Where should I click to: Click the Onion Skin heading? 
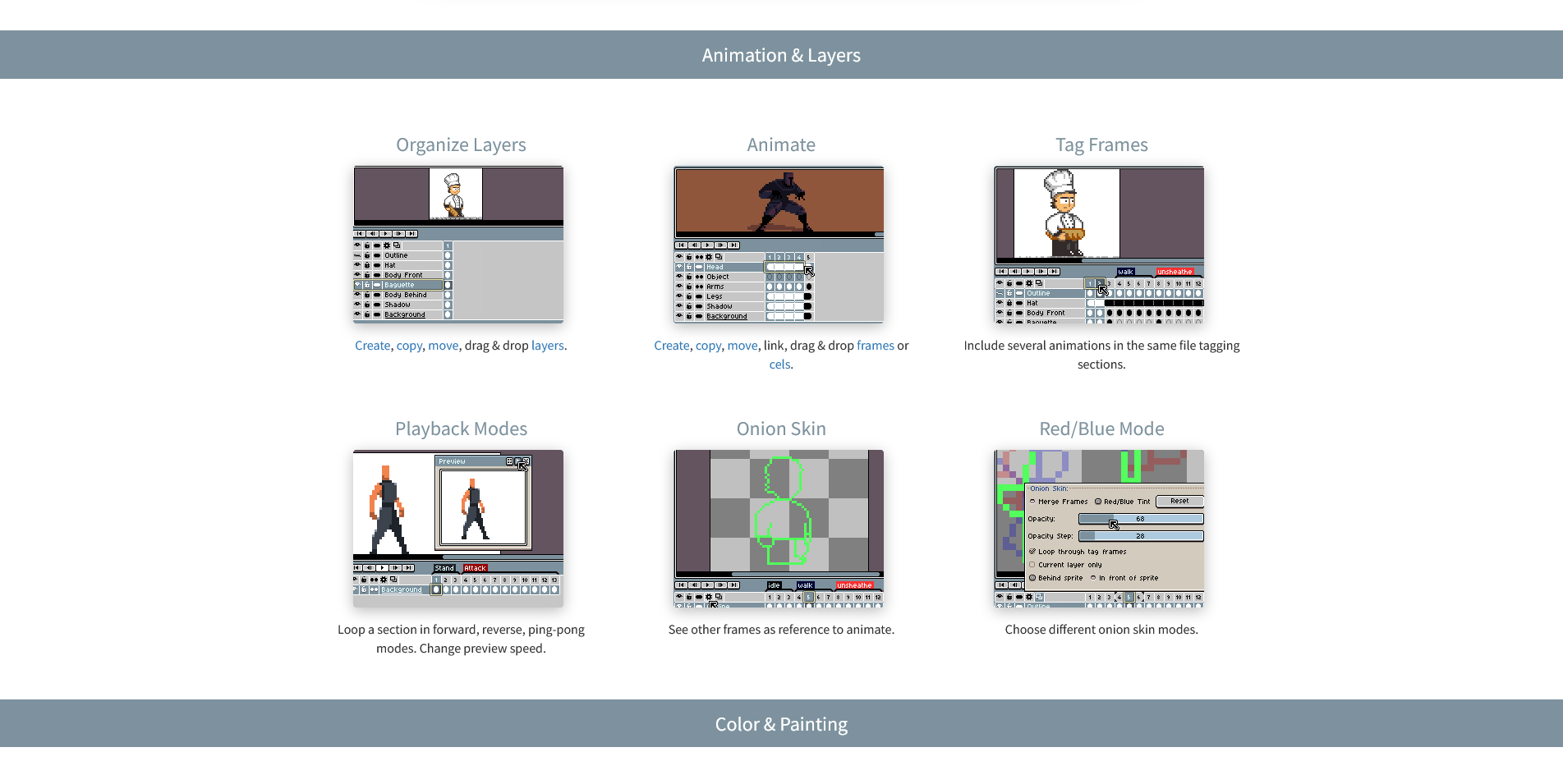point(781,429)
